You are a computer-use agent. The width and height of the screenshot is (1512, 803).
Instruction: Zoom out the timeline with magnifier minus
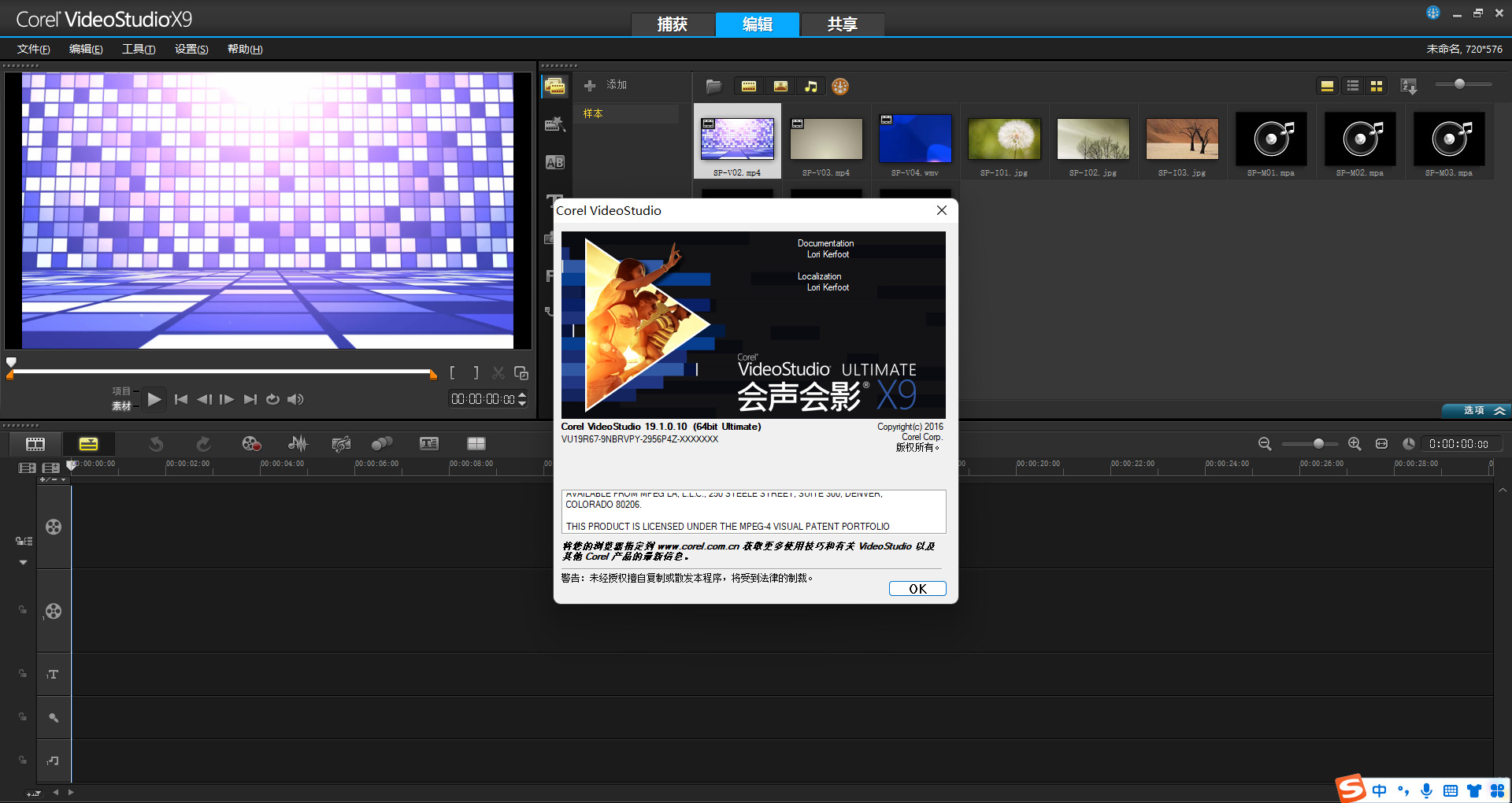[x=1265, y=444]
